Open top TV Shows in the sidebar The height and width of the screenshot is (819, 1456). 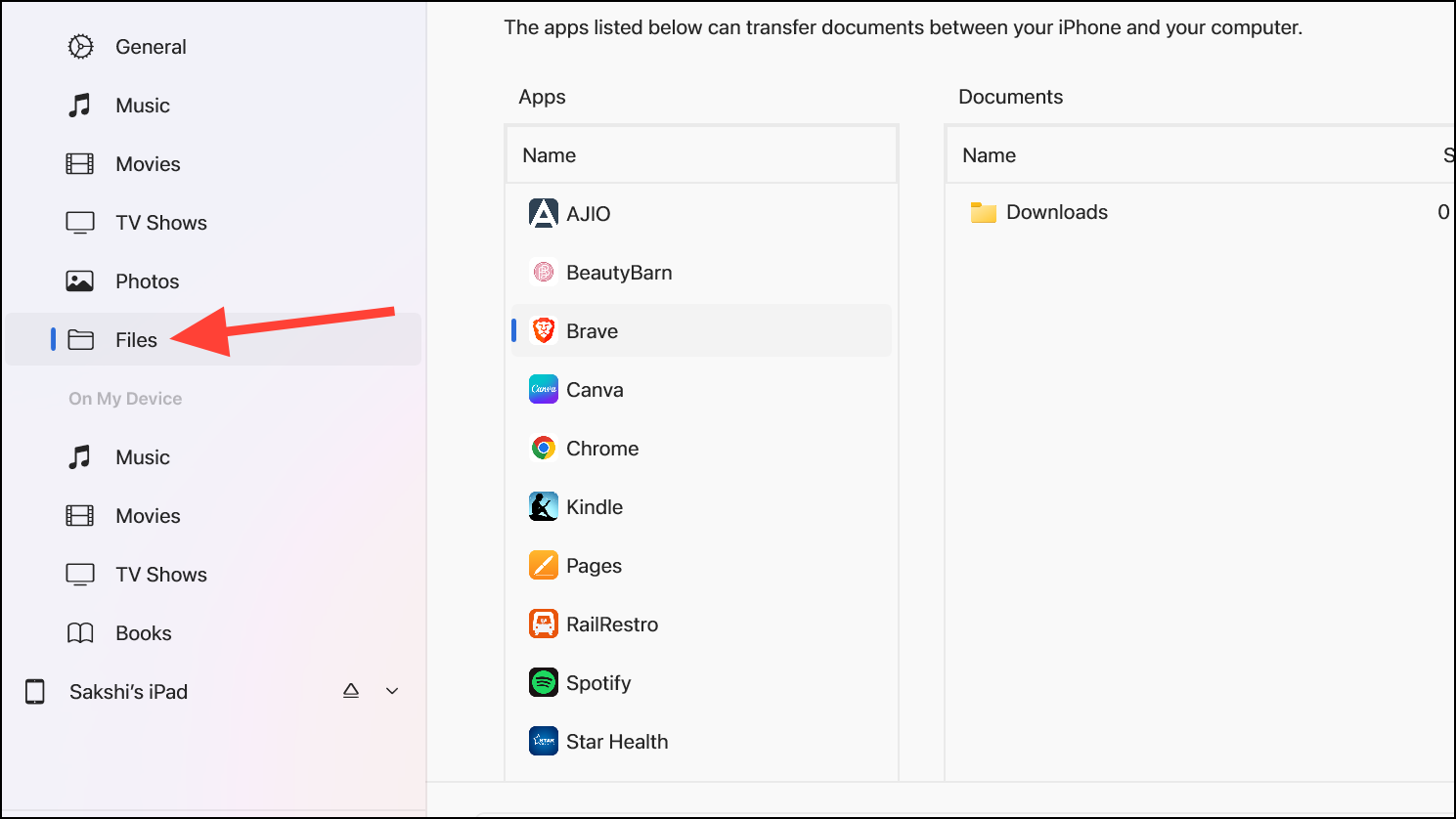pyautogui.click(x=161, y=223)
